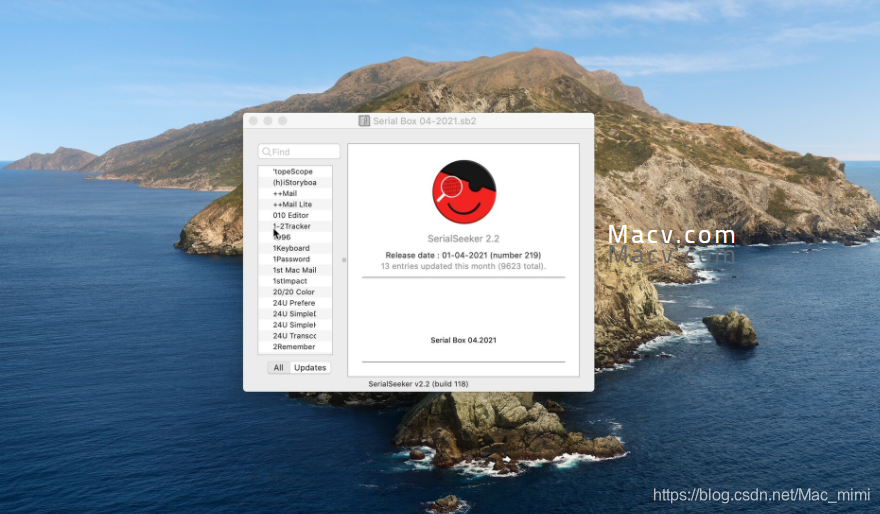Close the Serial Box window
The image size is (880, 514).
(x=253, y=121)
